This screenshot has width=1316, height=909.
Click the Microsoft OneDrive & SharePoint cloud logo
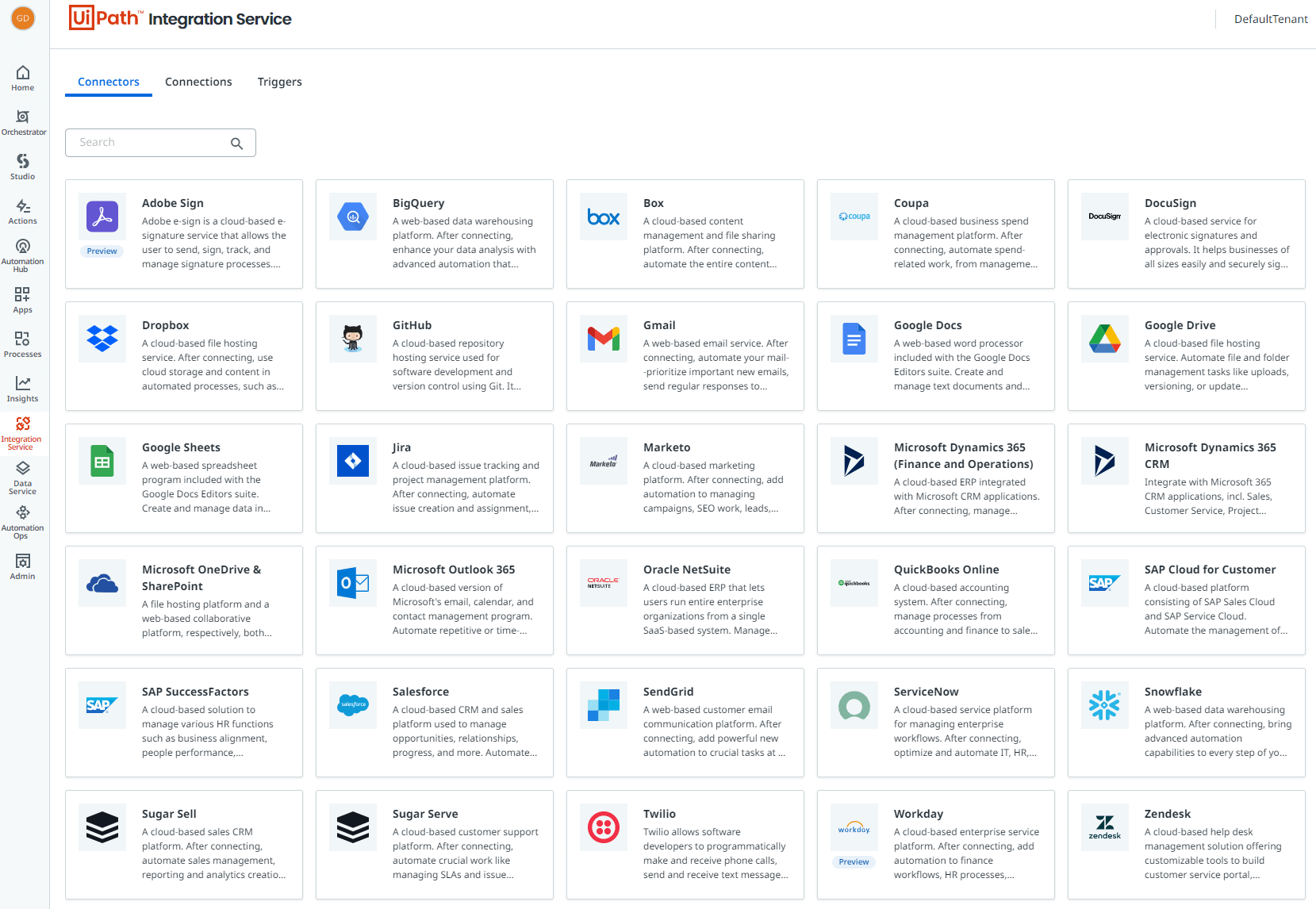[102, 583]
